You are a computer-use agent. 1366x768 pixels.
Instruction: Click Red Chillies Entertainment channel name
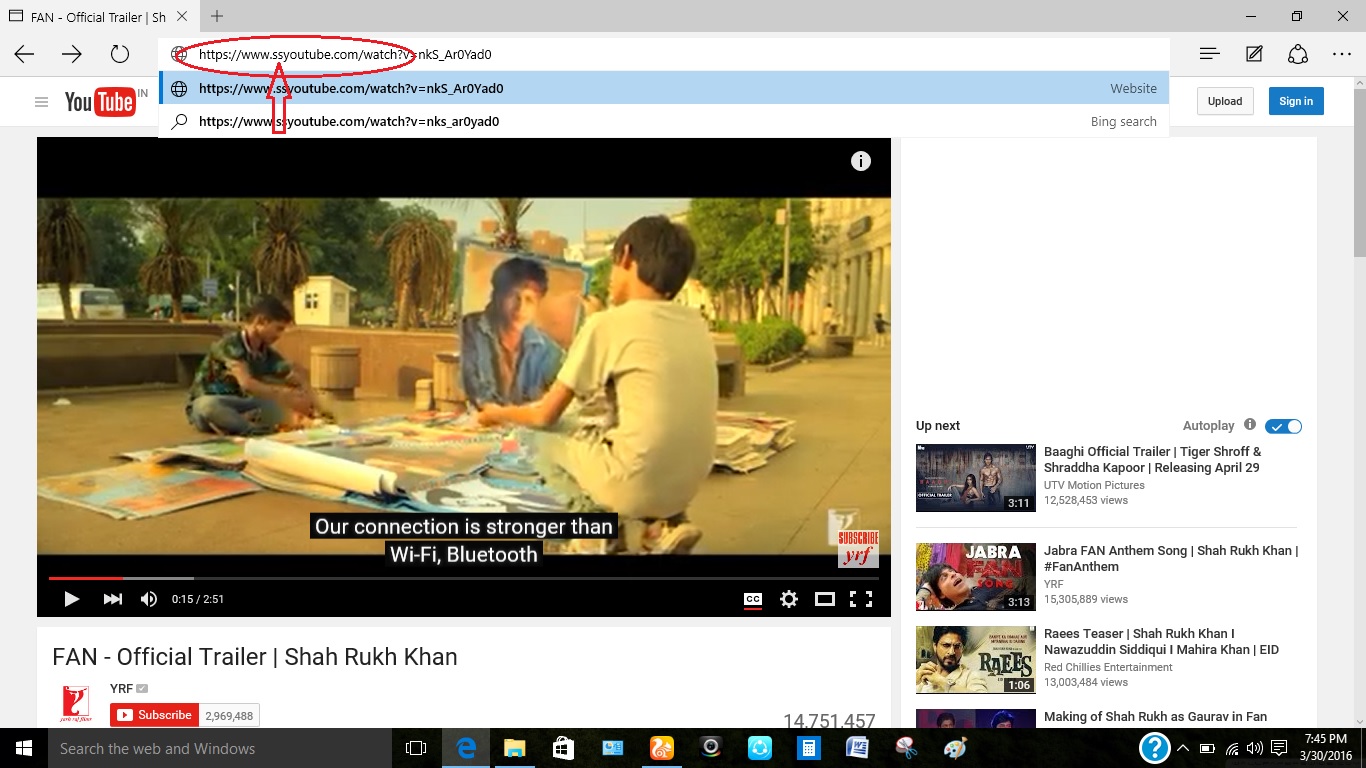point(1108,667)
